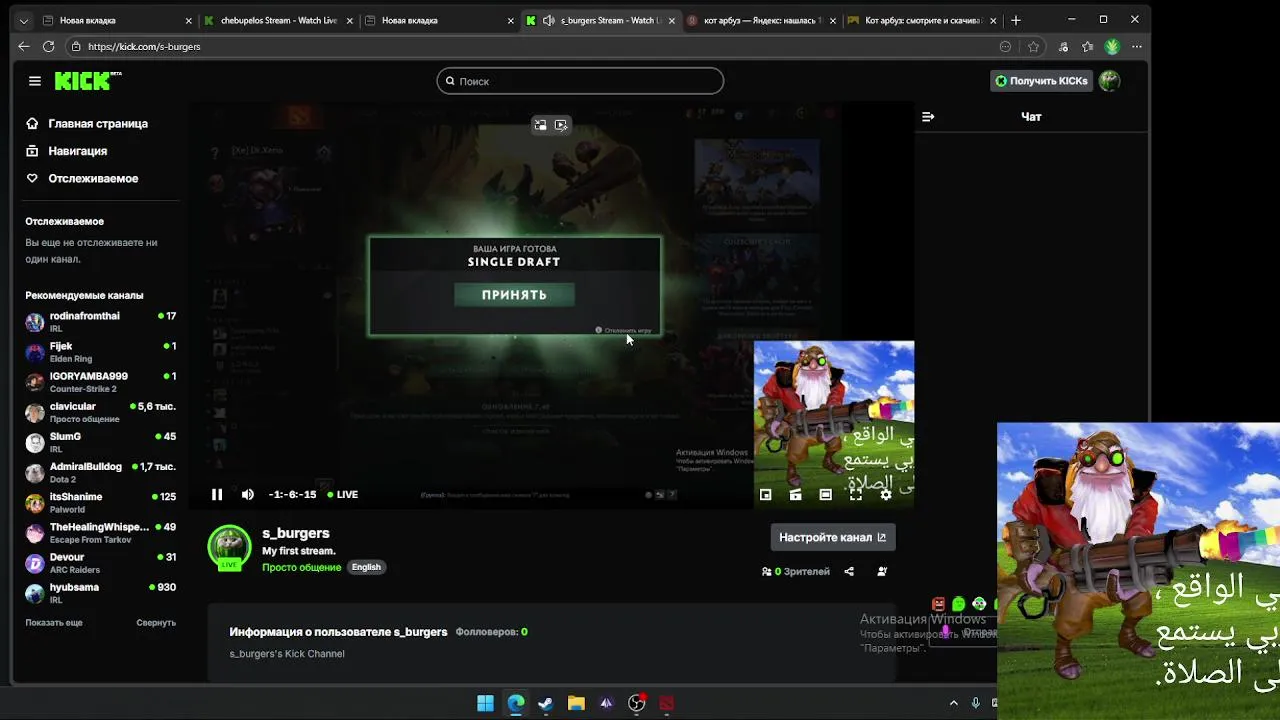Screen dimensions: 1280x720
Task: Open Steam from the taskbar
Action: click(x=546, y=703)
